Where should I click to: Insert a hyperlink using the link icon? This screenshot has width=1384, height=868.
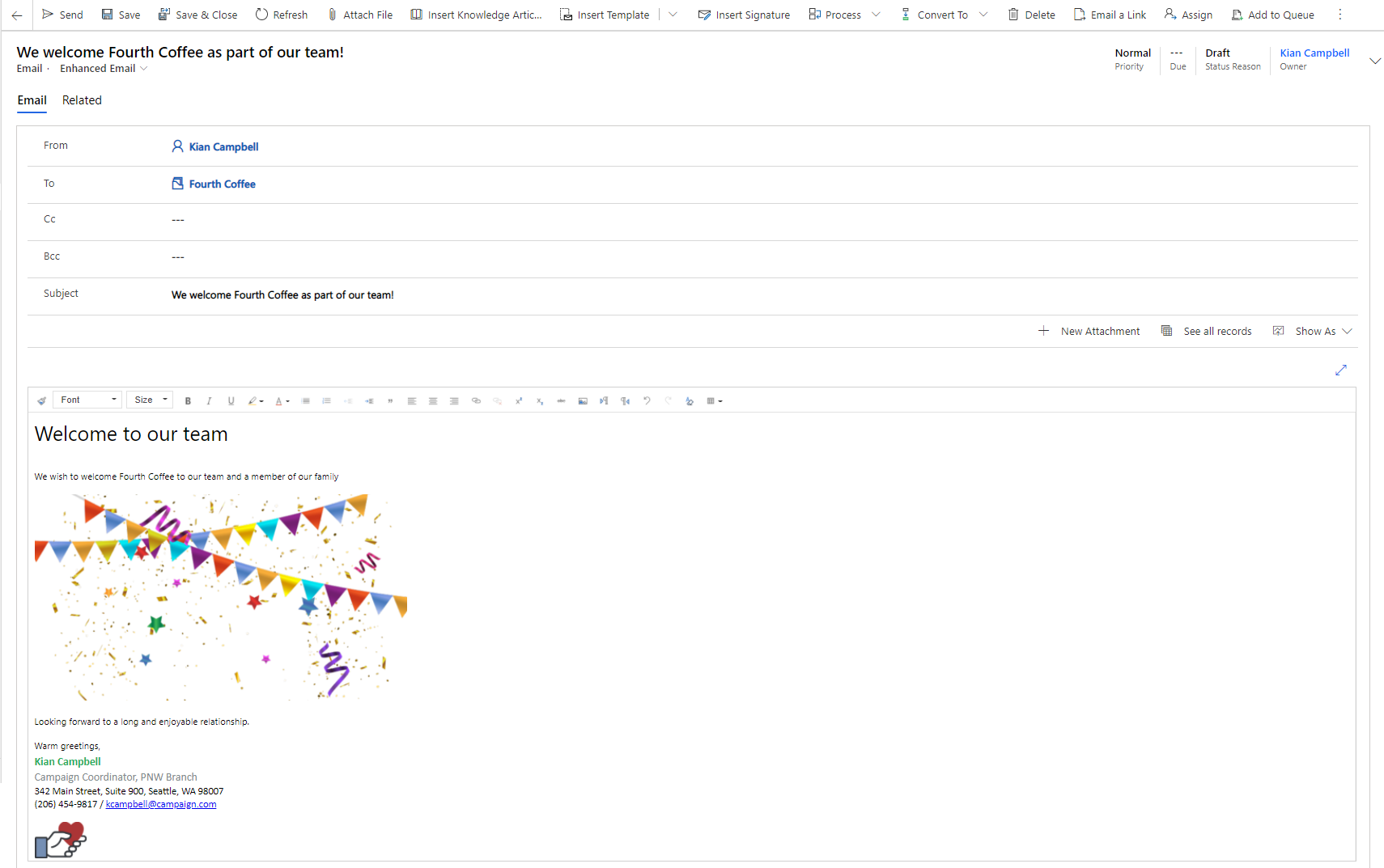(476, 400)
